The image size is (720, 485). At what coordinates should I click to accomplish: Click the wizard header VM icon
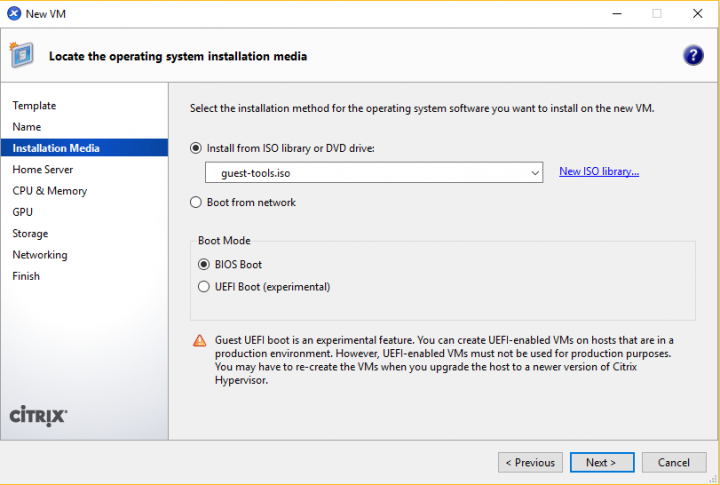click(x=24, y=55)
